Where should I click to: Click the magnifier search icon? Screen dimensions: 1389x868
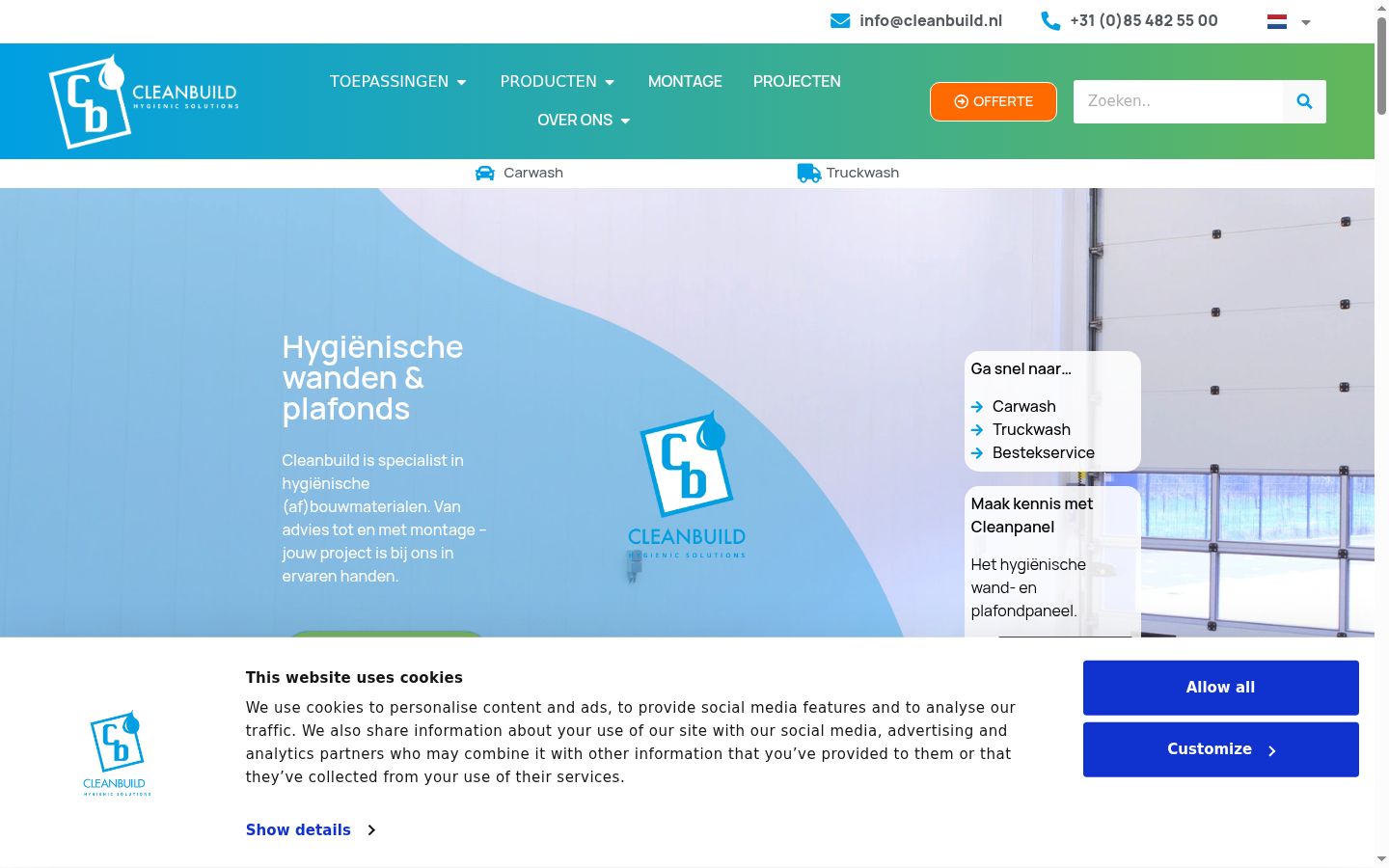coord(1304,101)
